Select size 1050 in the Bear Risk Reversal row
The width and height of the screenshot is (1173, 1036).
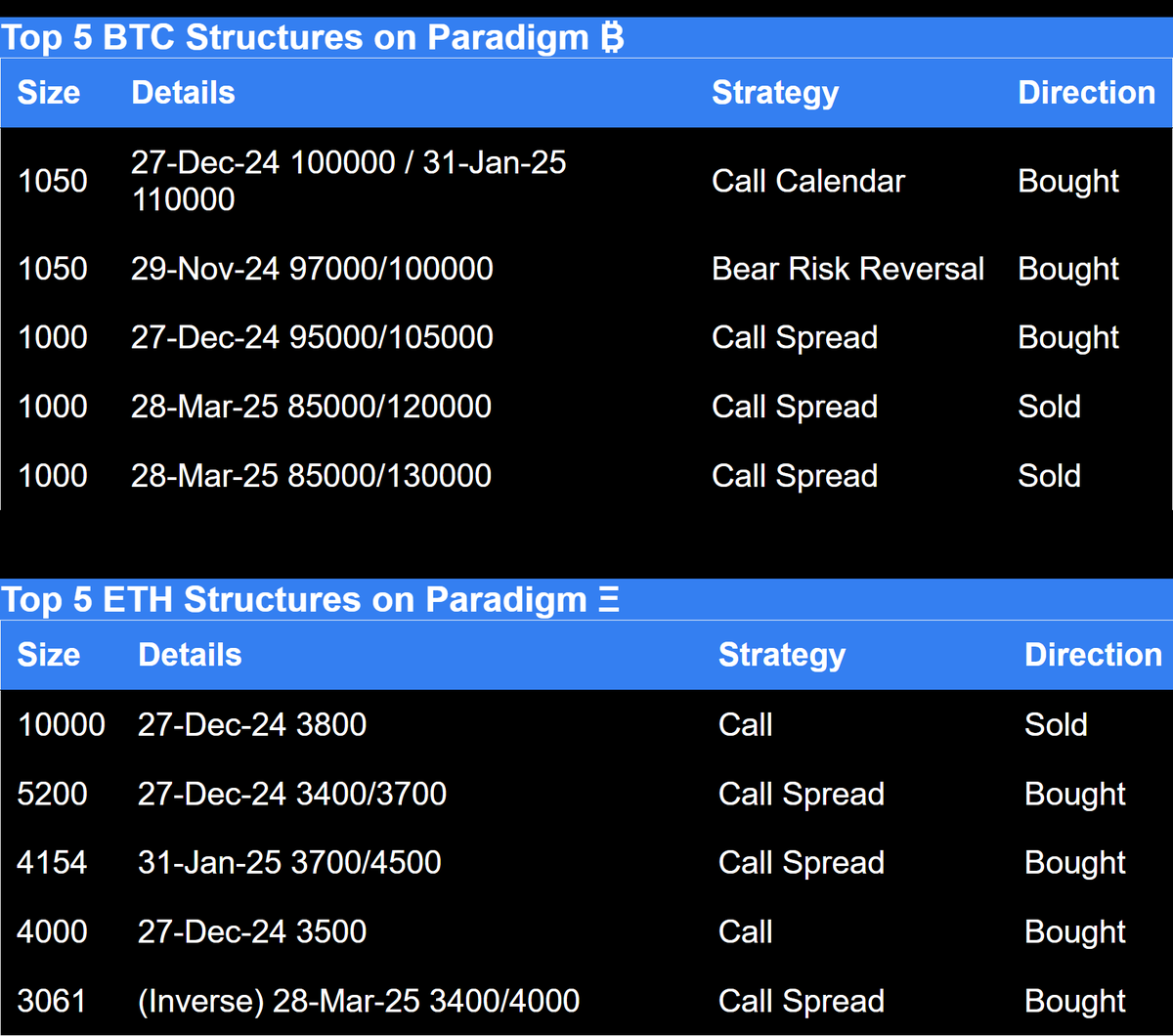[x=53, y=269]
